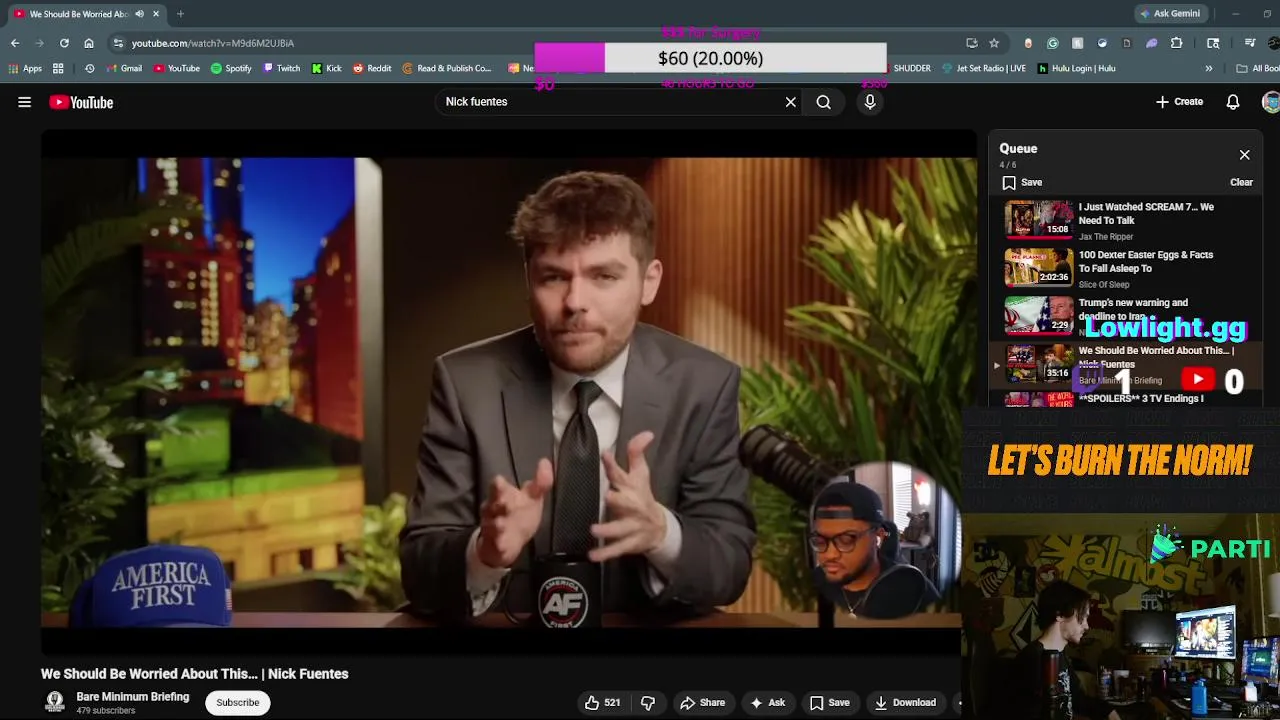The width and height of the screenshot is (1280, 720).
Task: Open history clock icon in bookmarks bar
Action: (89, 69)
